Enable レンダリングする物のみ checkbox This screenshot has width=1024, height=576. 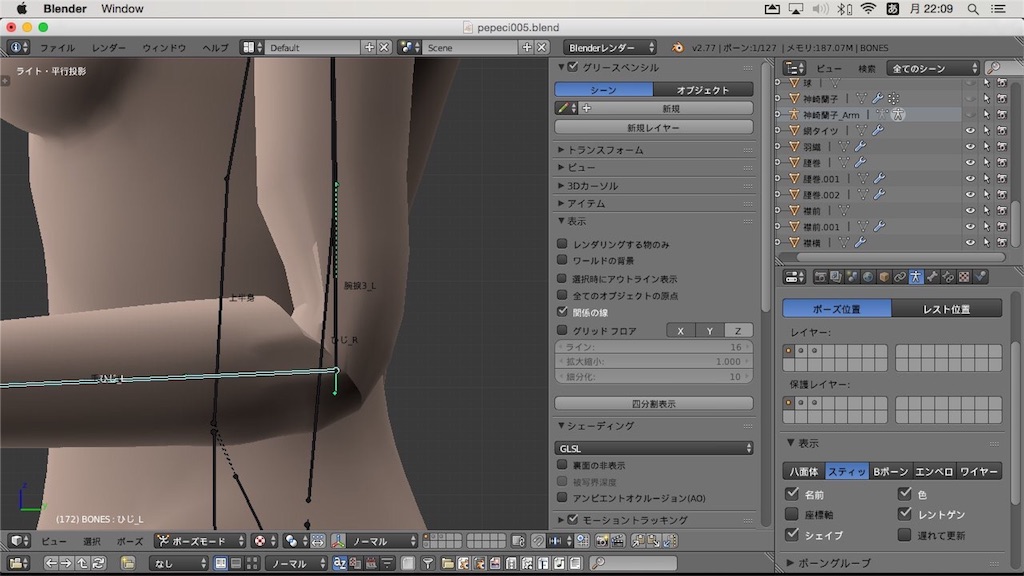[x=562, y=244]
